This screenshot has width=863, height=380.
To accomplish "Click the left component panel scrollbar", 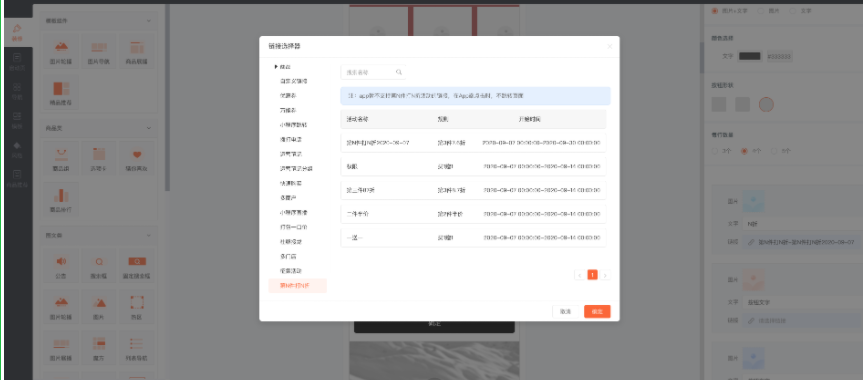I will [167, 97].
